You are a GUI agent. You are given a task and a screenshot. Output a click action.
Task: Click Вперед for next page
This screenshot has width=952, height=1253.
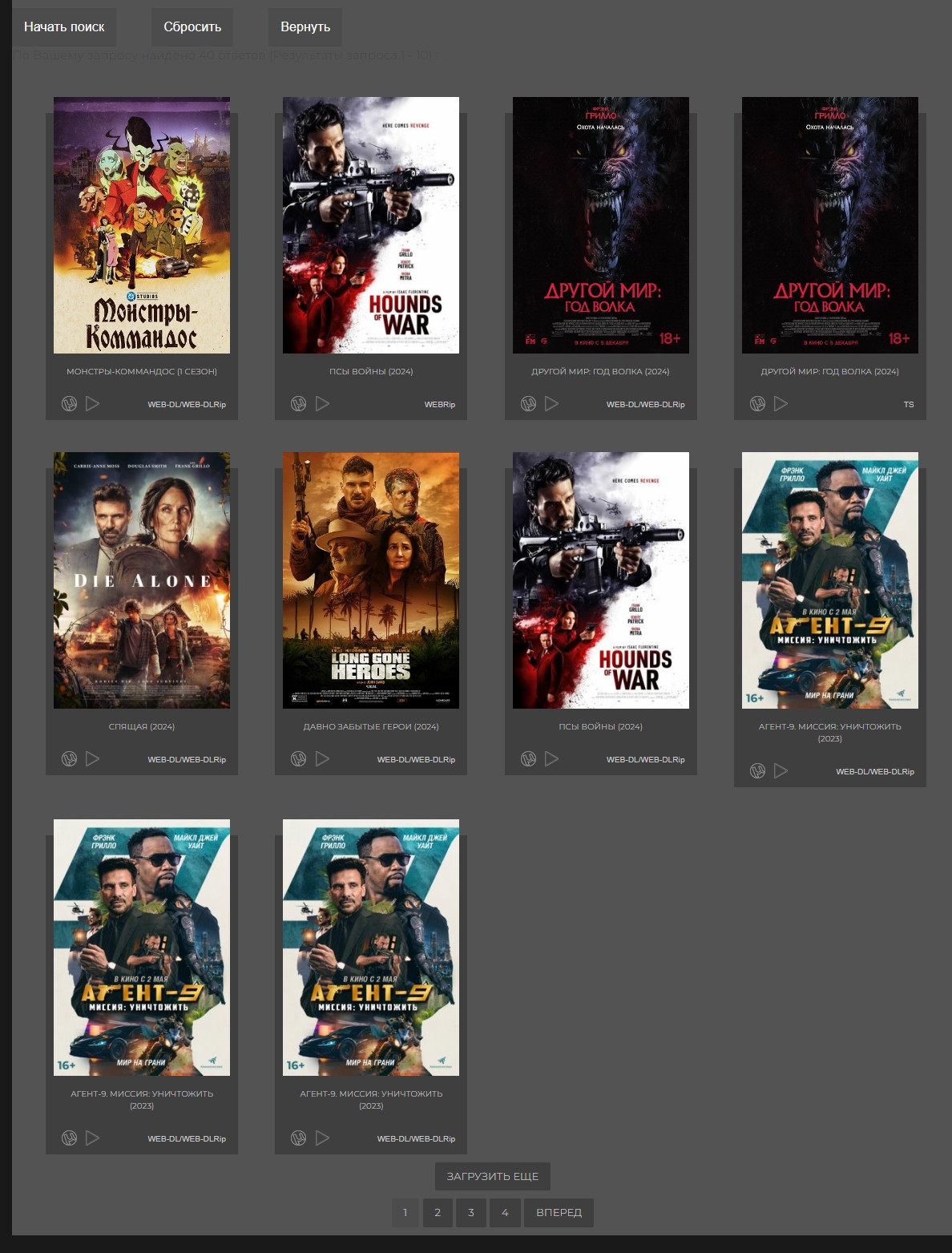click(559, 1213)
